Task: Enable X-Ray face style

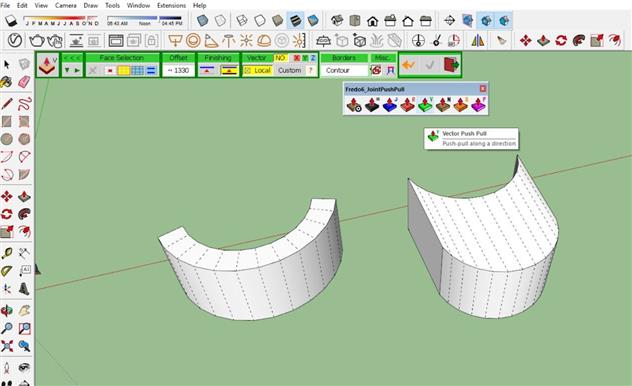Action: 202,20
